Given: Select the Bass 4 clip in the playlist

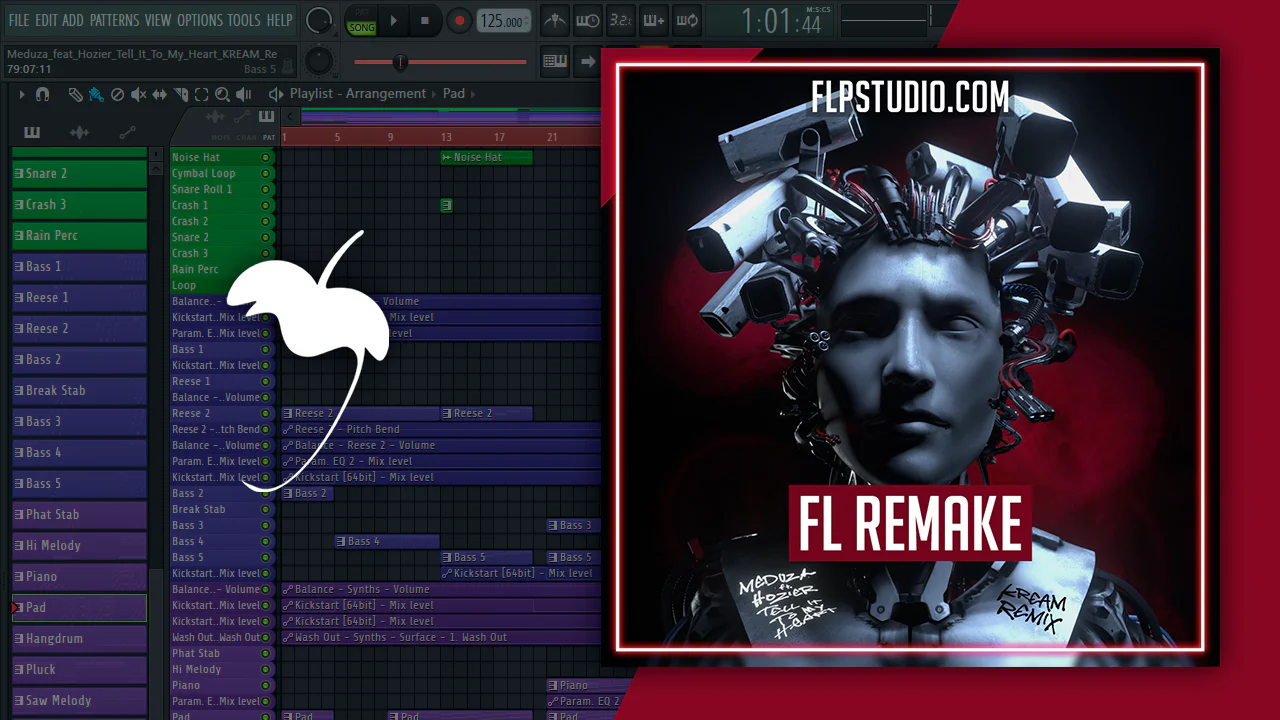Looking at the screenshot, I should tap(387, 542).
